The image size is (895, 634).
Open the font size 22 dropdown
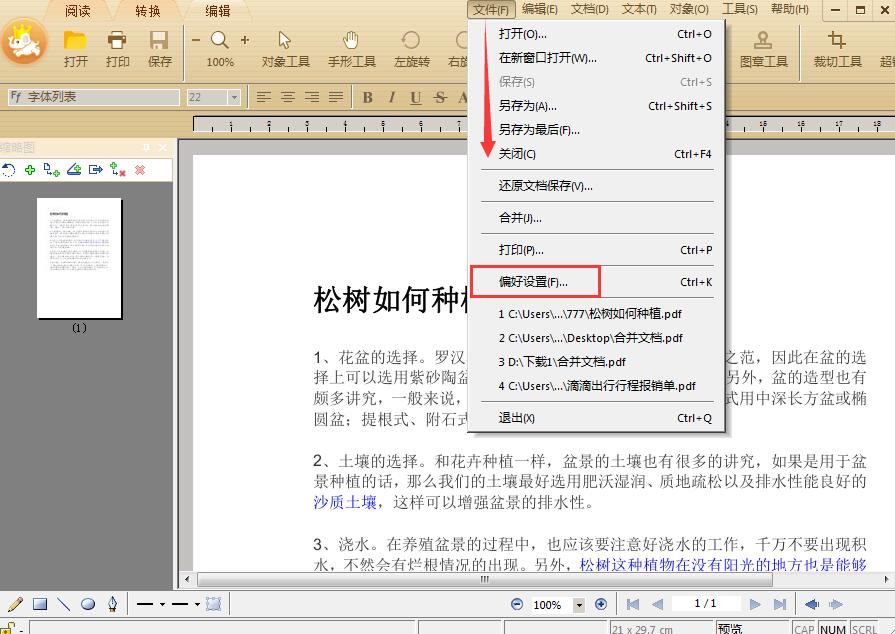(x=234, y=98)
